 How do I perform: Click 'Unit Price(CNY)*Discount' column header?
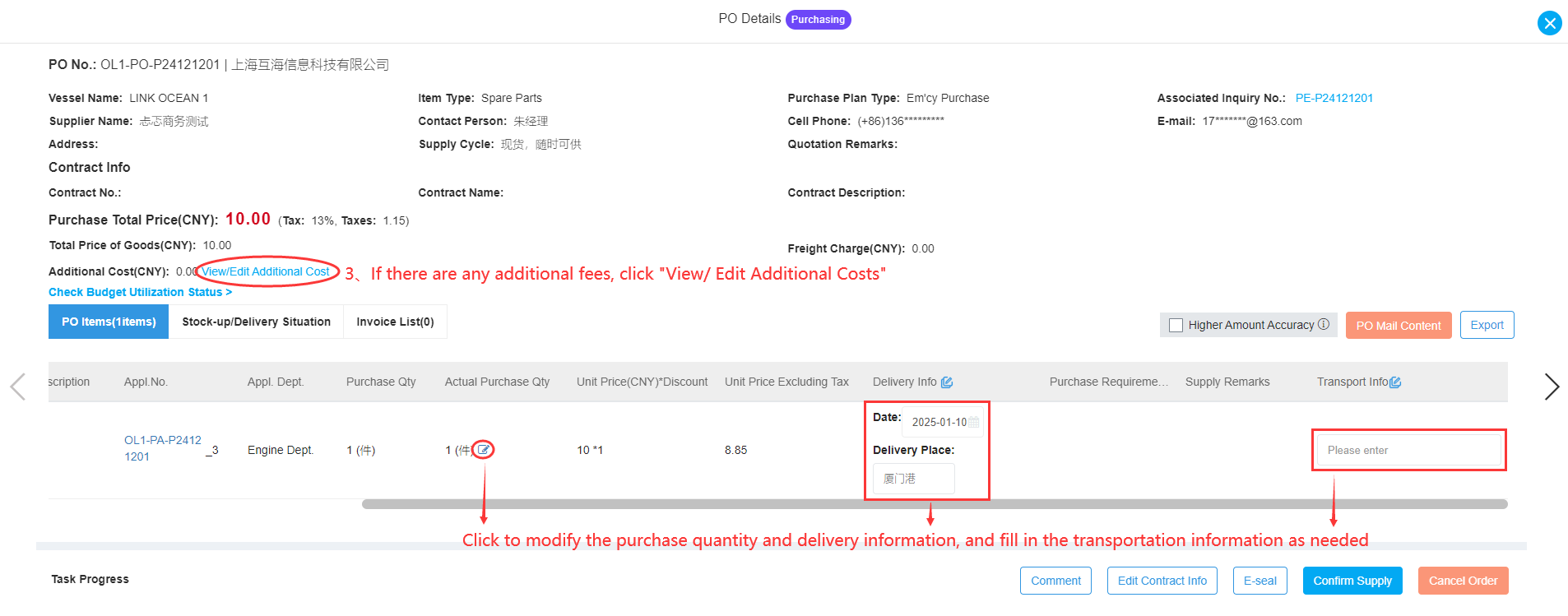[x=642, y=382]
